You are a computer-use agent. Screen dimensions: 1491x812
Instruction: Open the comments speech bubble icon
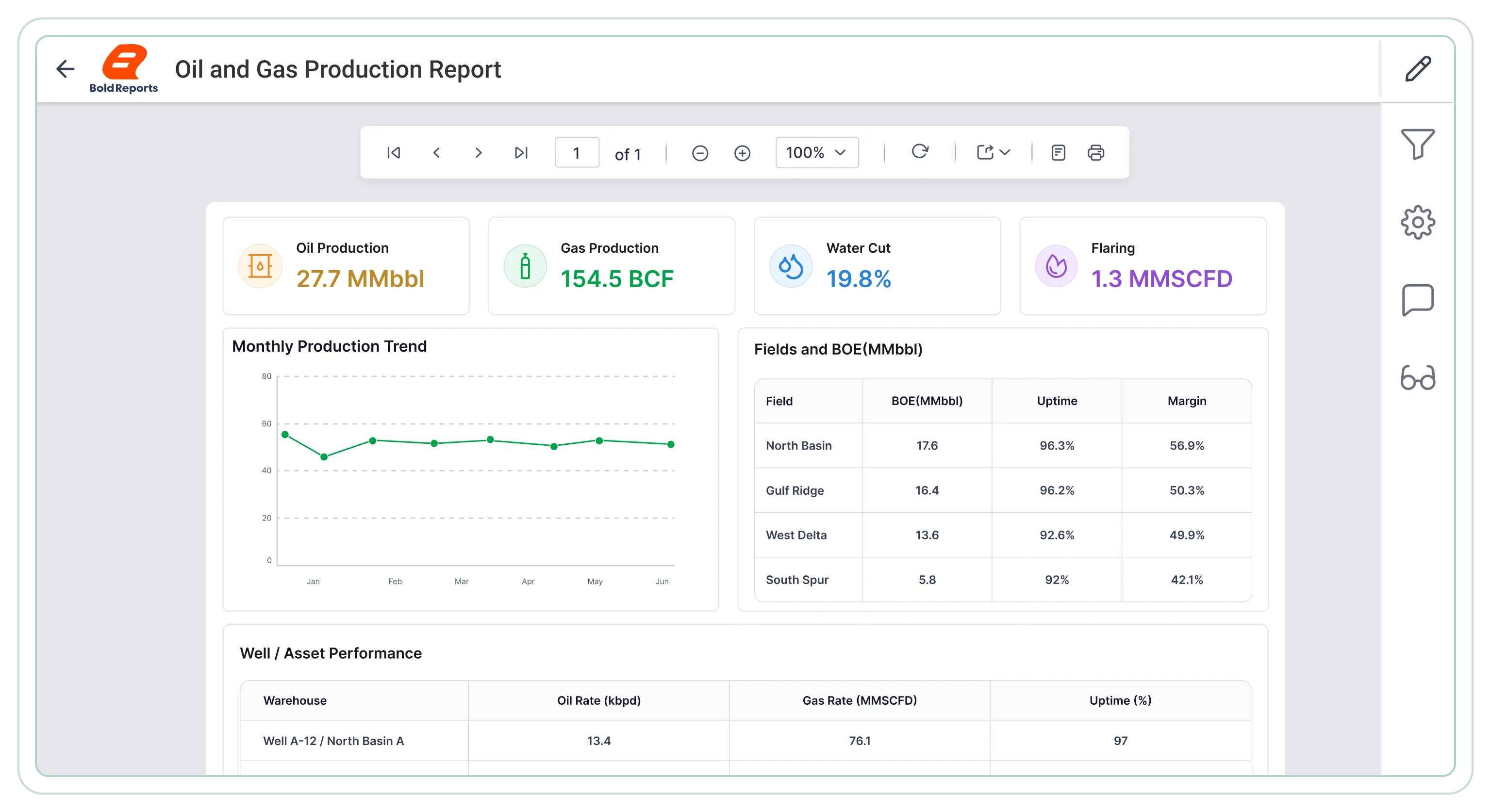pyautogui.click(x=1418, y=300)
